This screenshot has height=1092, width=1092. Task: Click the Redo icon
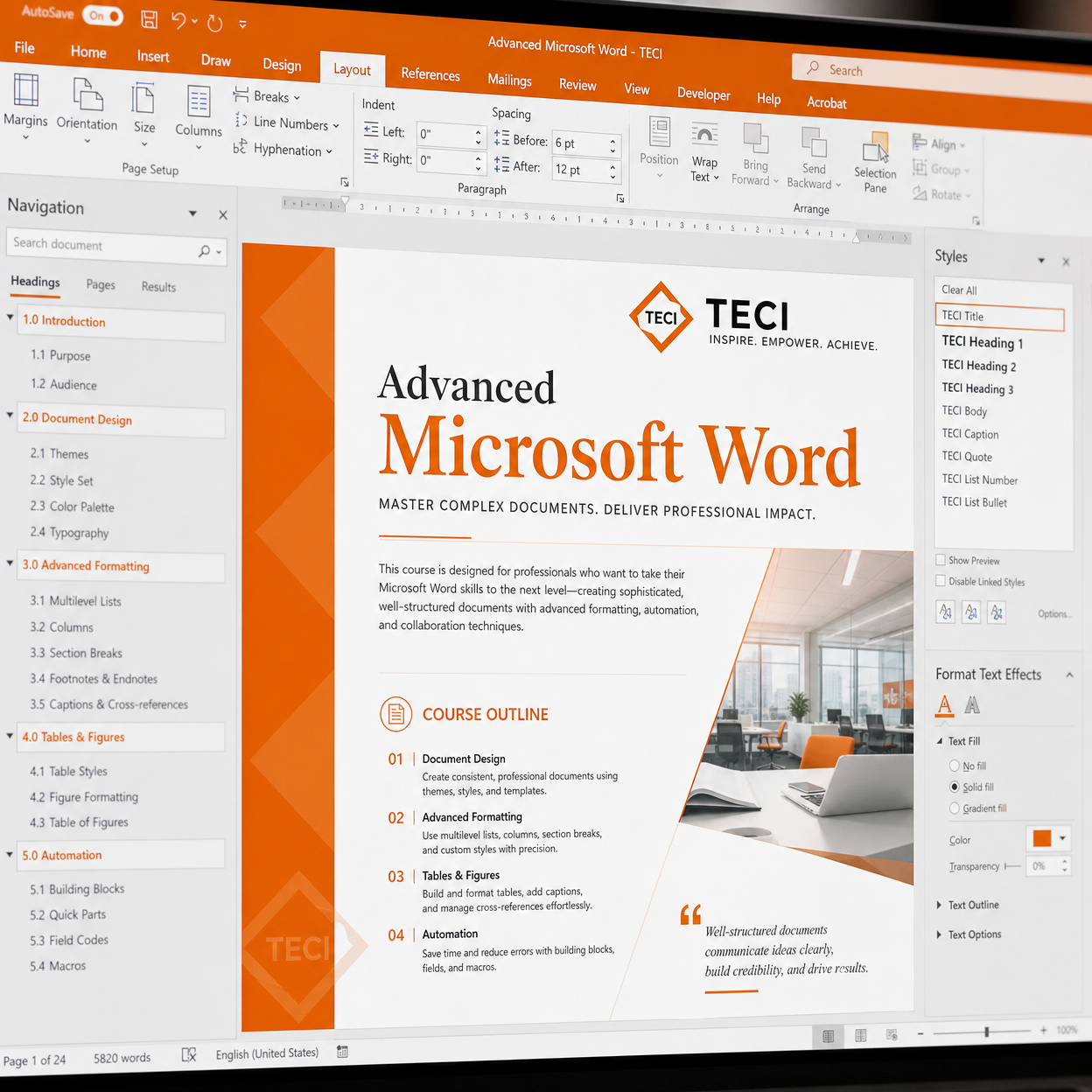[215, 24]
